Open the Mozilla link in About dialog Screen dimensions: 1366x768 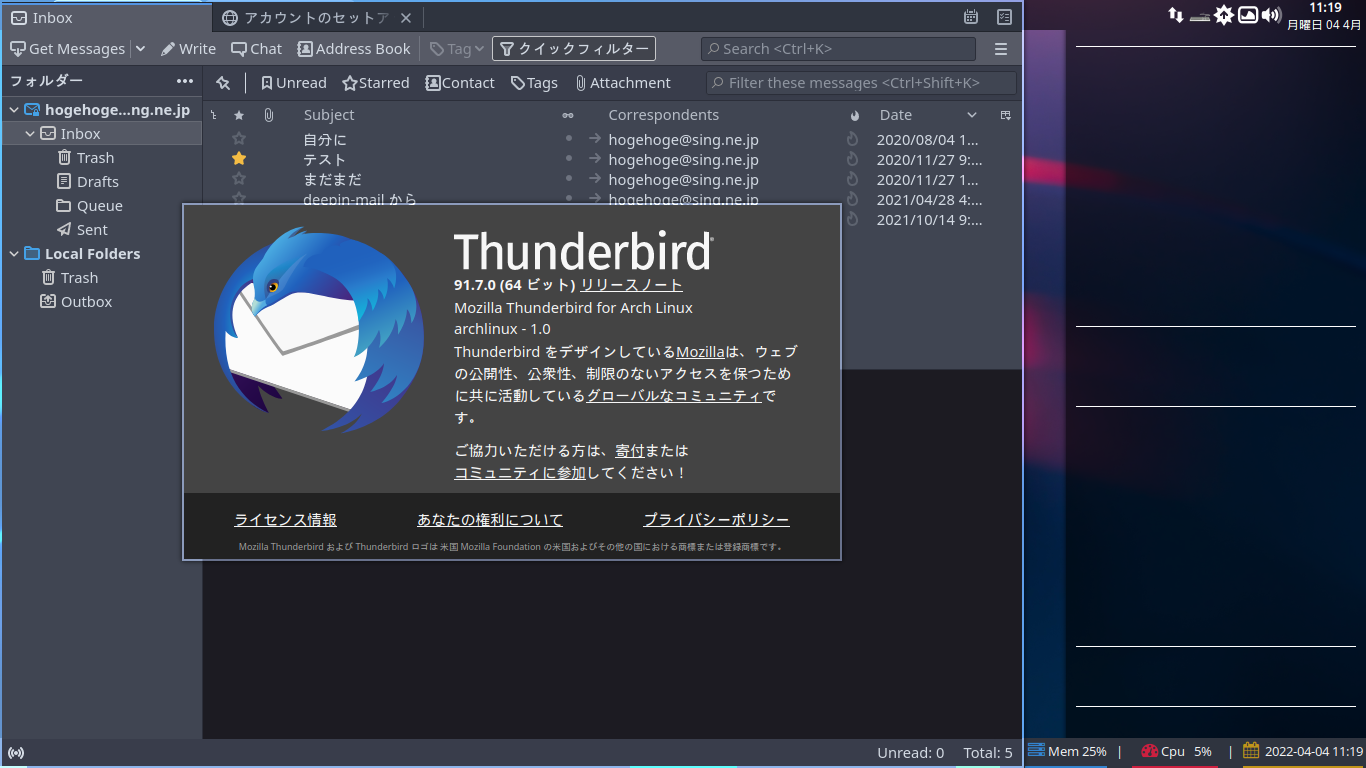point(700,351)
